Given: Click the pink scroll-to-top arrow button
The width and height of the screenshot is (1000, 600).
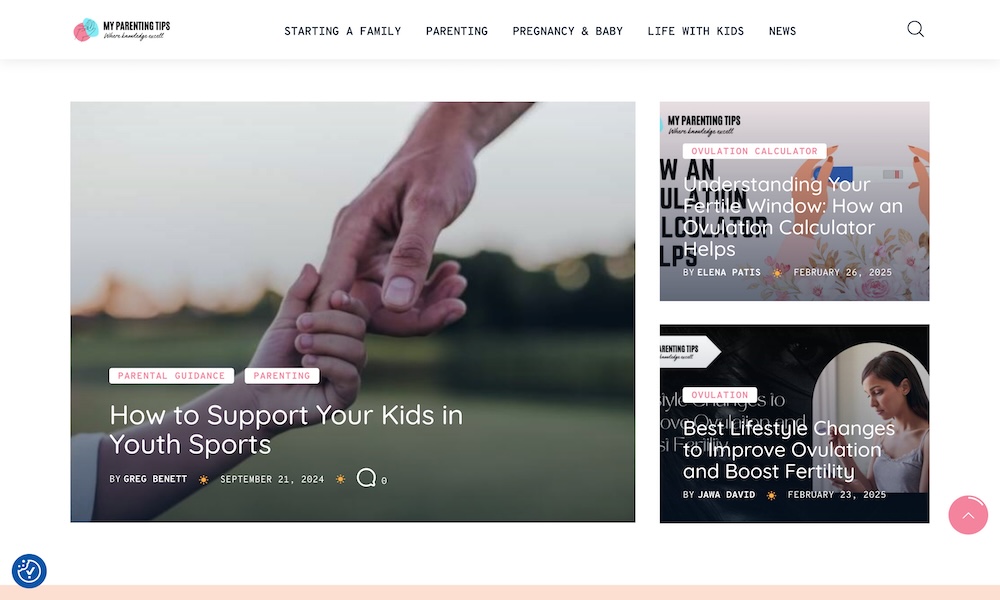Looking at the screenshot, I should tap(967, 515).
